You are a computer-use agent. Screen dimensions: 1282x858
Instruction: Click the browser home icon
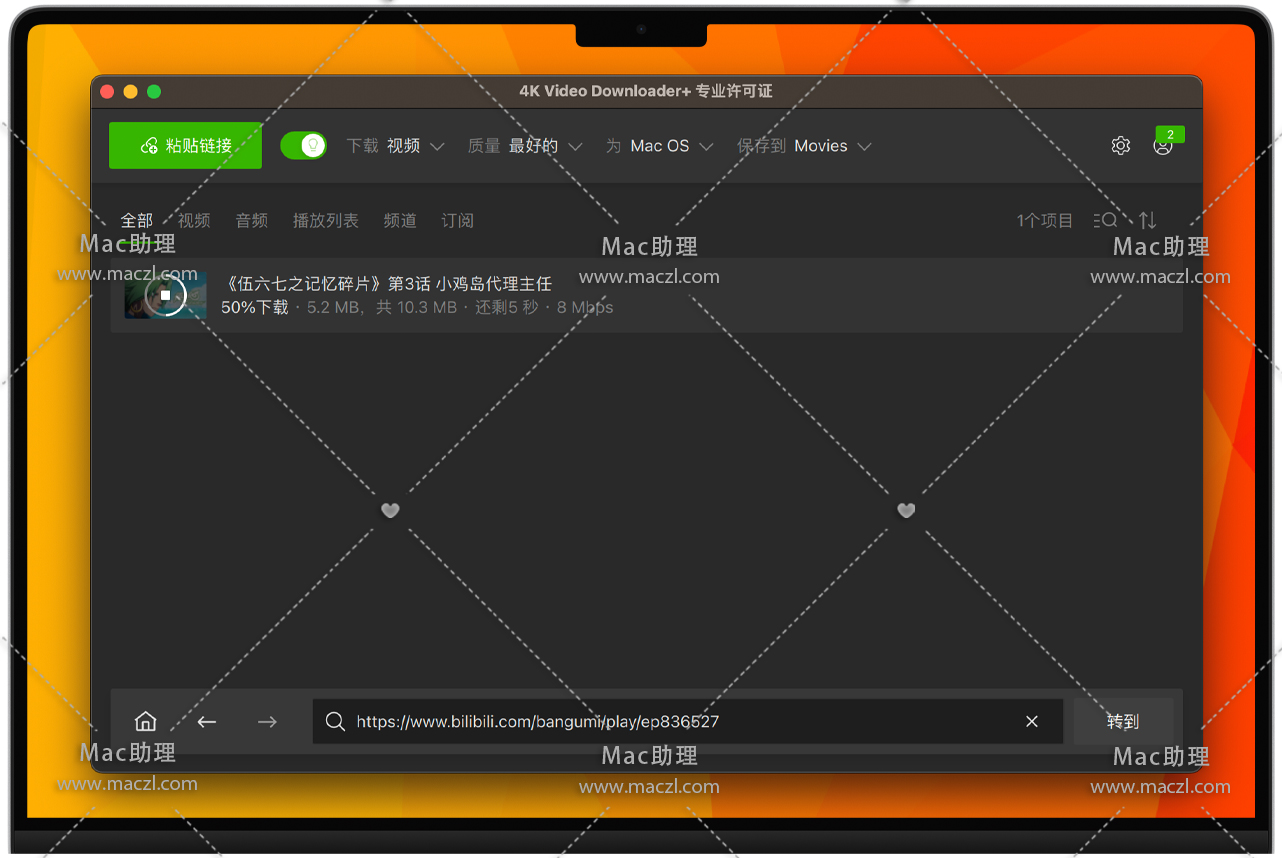[x=146, y=721]
